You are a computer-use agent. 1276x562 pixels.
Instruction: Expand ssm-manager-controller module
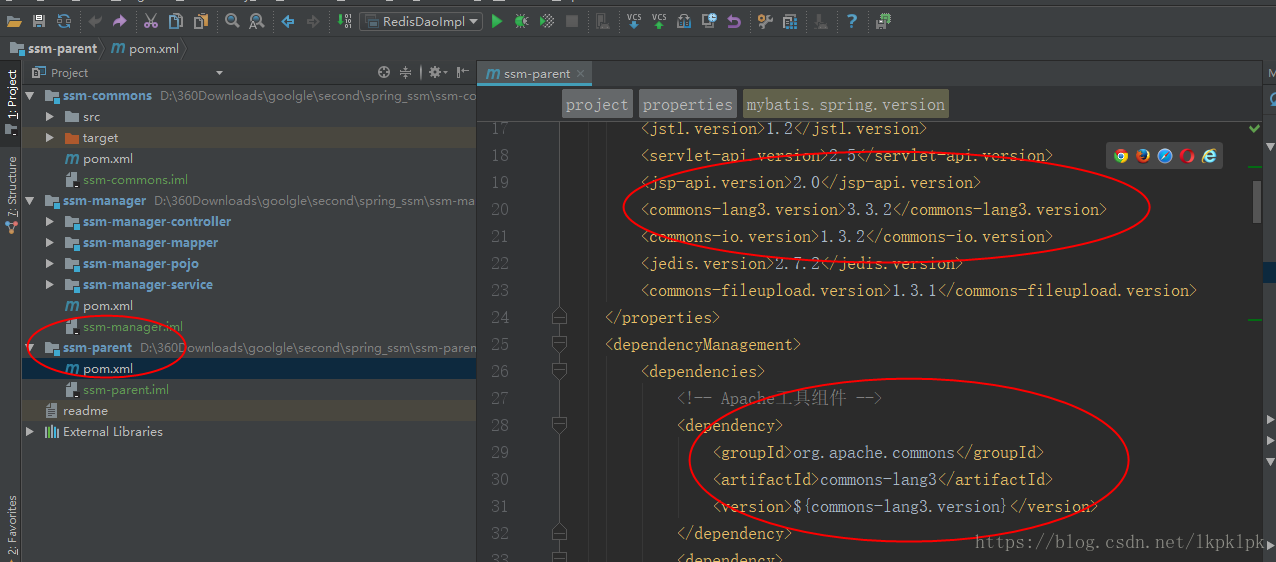[50, 222]
